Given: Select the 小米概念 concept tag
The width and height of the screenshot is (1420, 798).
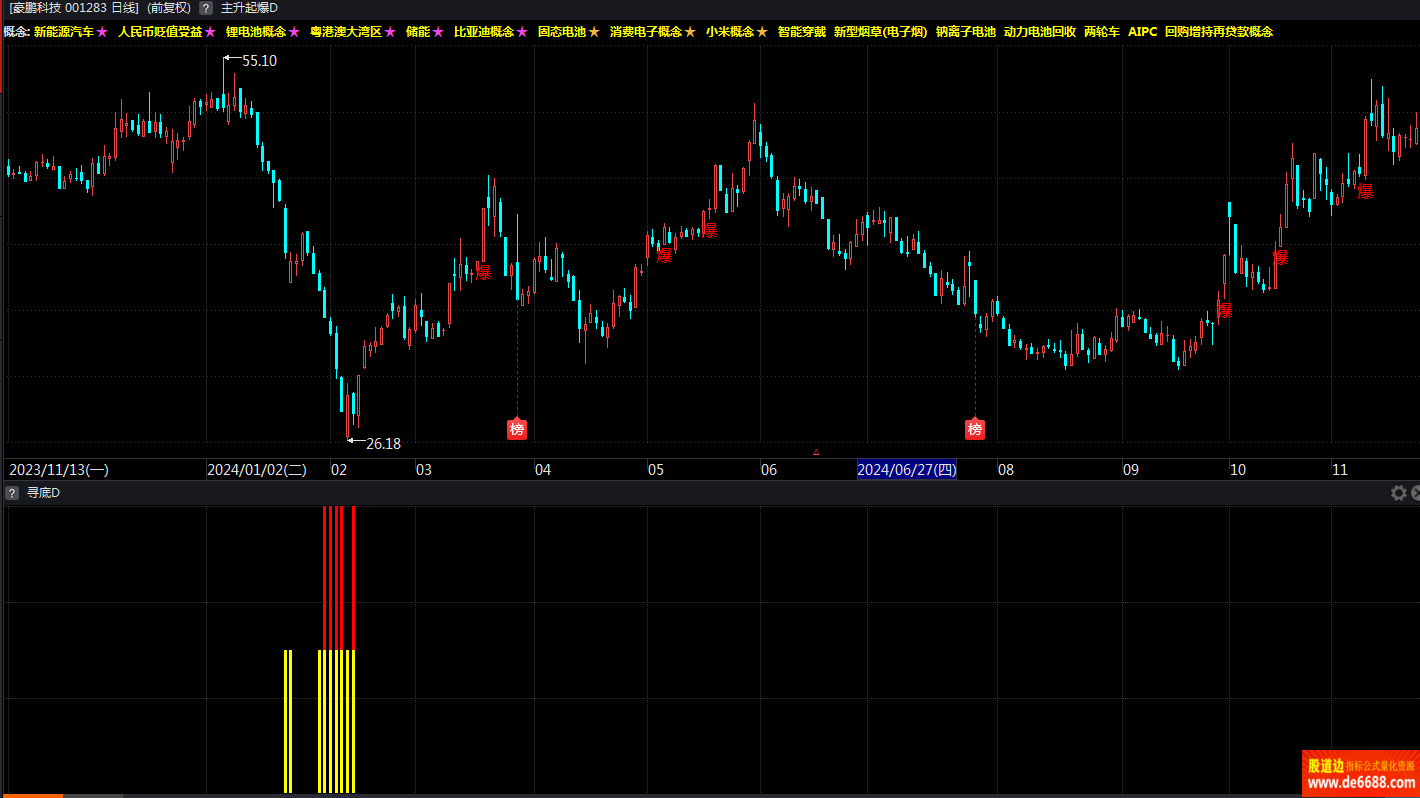Looking at the screenshot, I should pyautogui.click(x=729, y=32).
